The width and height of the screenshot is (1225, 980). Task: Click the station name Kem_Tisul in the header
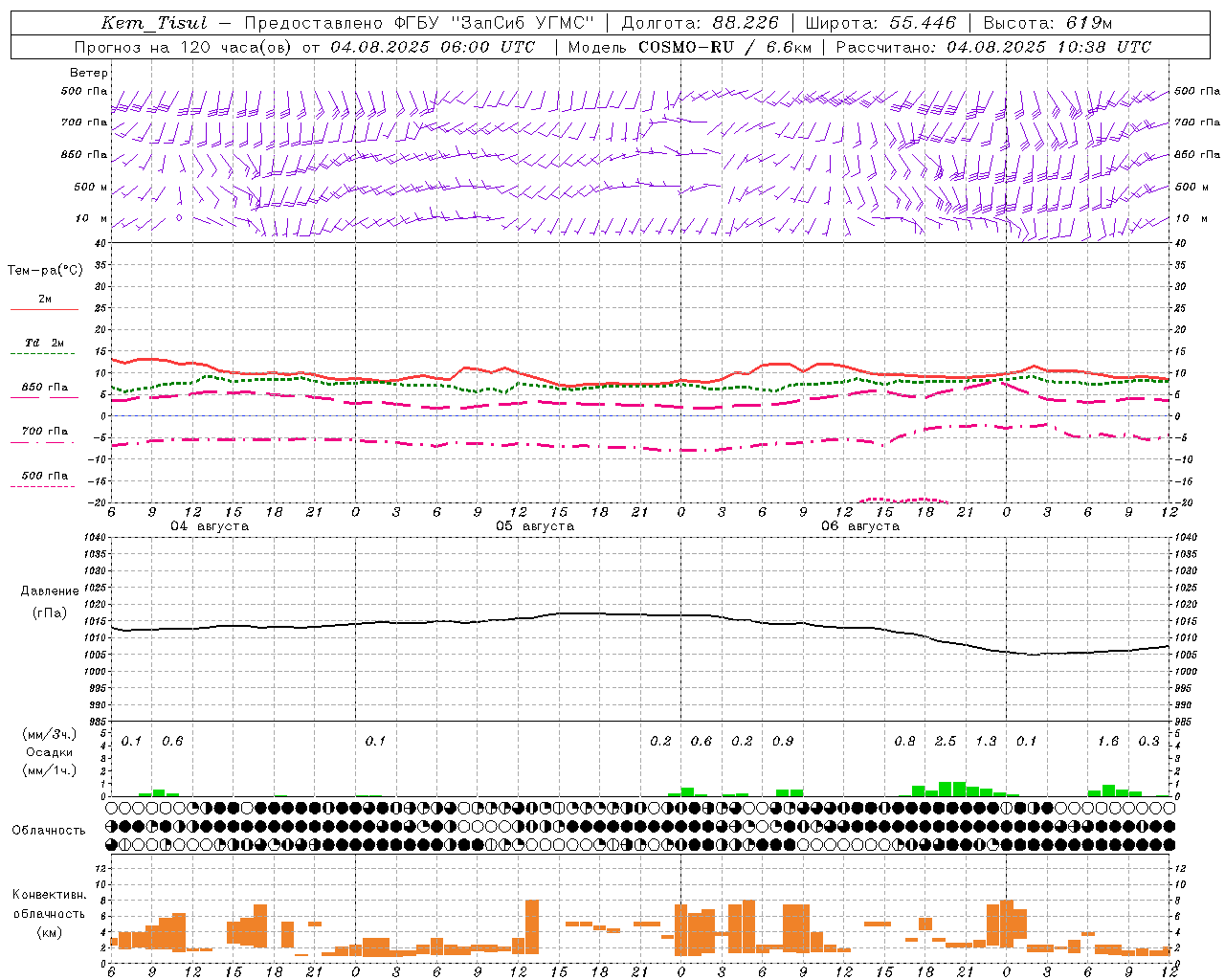[154, 23]
